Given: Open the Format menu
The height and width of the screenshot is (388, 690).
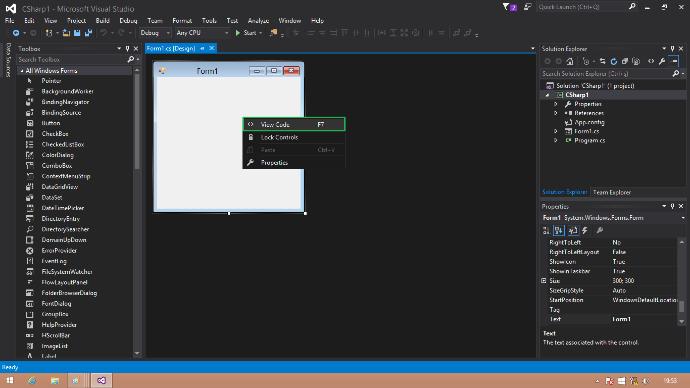Looking at the screenshot, I should point(182,21).
